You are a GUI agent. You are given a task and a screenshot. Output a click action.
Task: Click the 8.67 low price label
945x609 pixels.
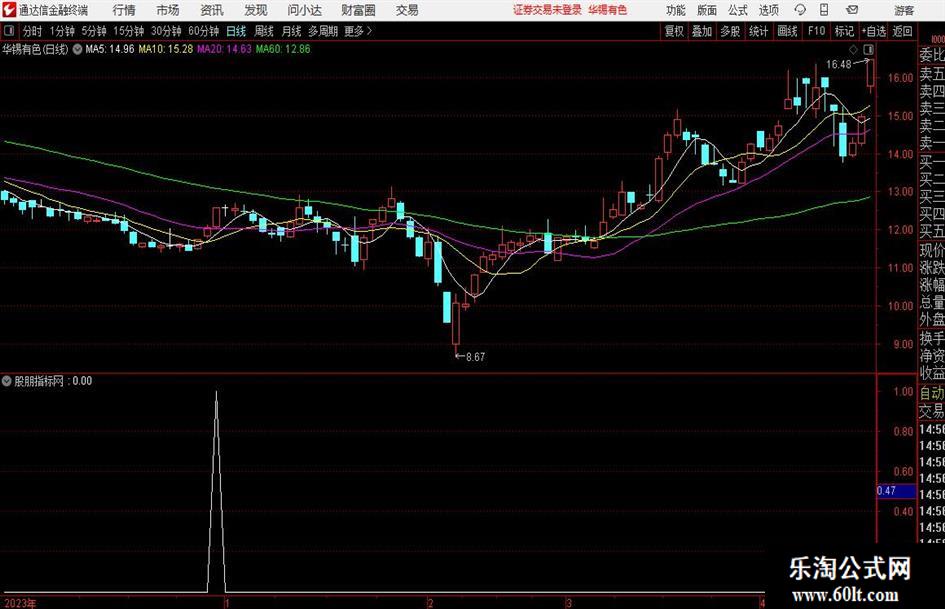(x=476, y=357)
